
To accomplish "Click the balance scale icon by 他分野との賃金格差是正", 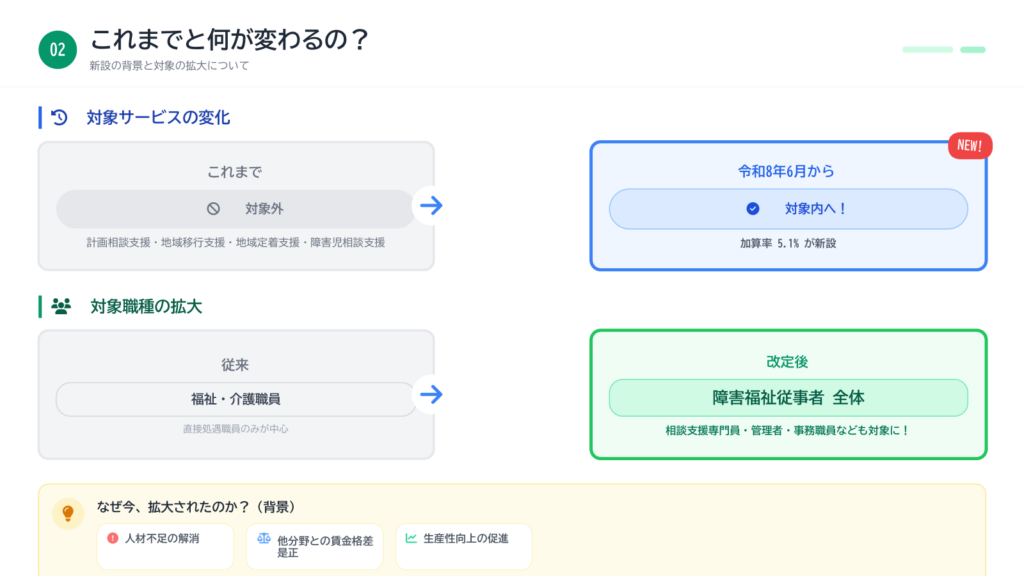I will (264, 538).
